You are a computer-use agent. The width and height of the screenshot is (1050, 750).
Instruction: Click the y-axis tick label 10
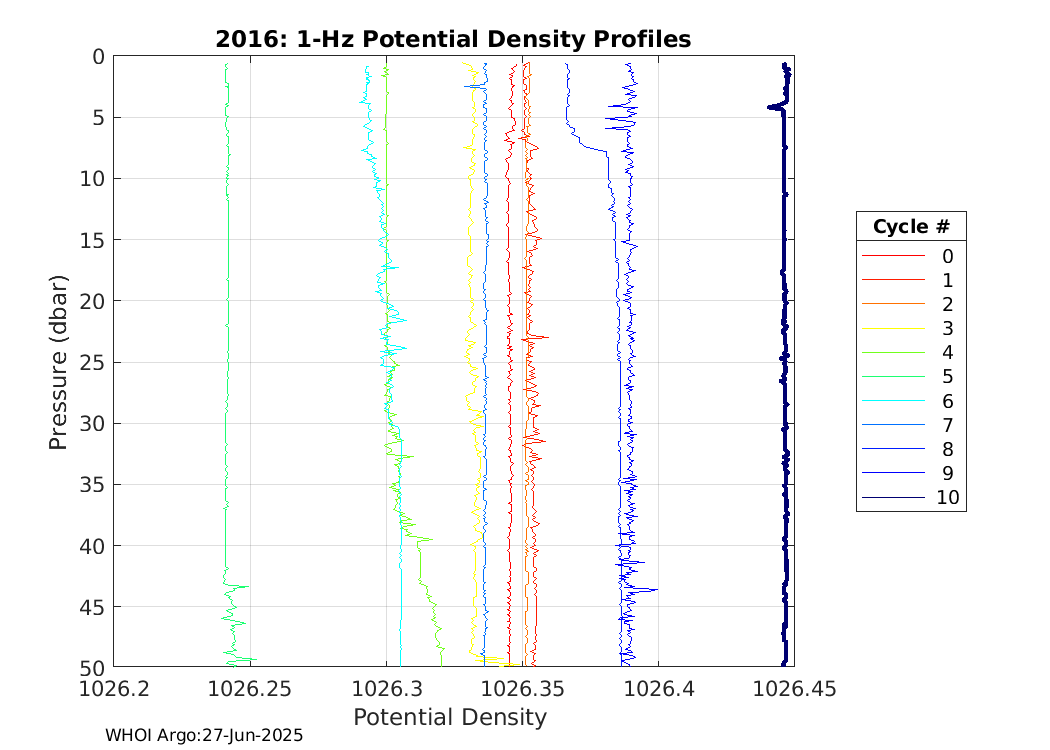coord(92,179)
